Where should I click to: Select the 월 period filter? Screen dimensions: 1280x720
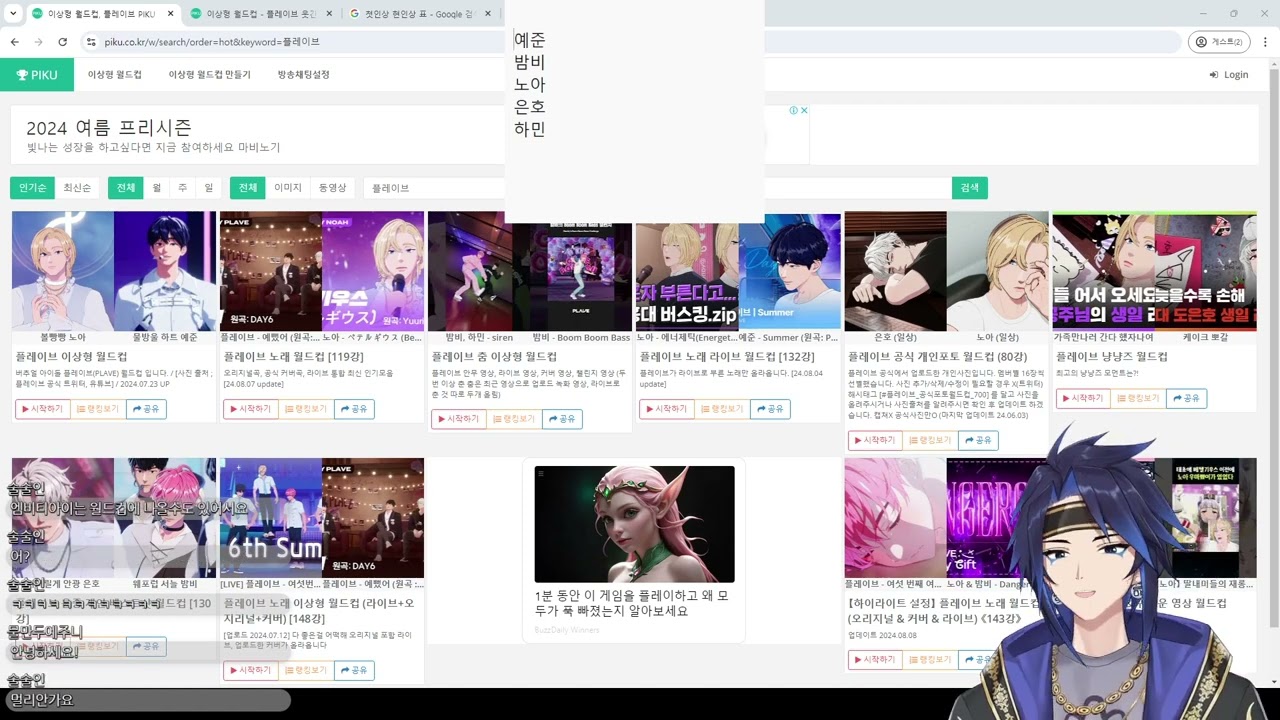(x=157, y=188)
